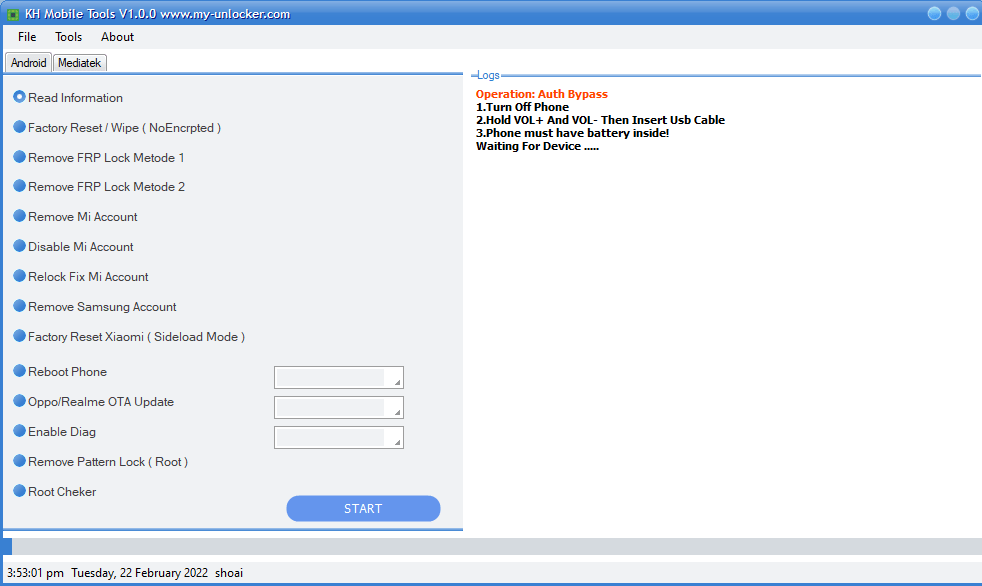
Task: Open the combo box next to Oppo/Realme OTA Update
Action: 339,408
